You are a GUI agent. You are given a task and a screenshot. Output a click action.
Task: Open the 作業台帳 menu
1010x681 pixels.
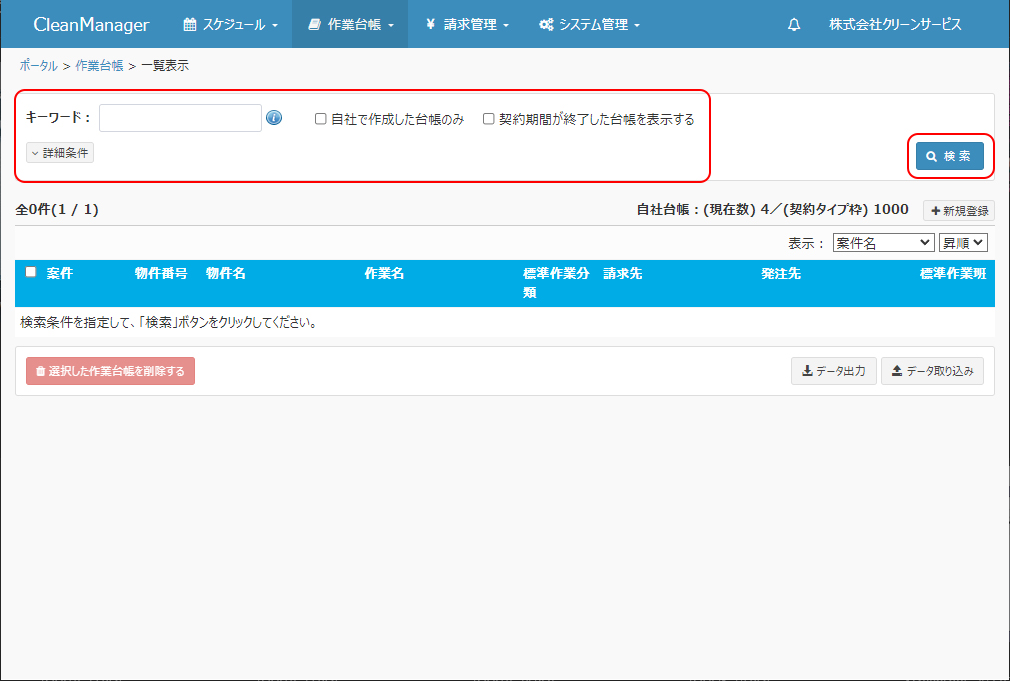350,25
